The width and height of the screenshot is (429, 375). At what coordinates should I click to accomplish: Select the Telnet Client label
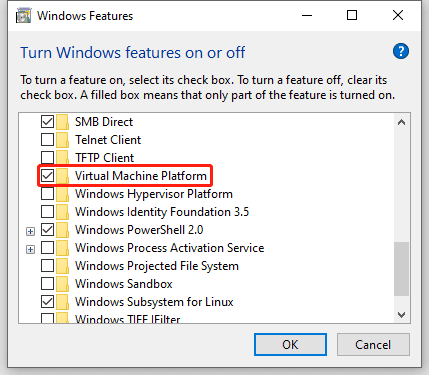point(108,140)
